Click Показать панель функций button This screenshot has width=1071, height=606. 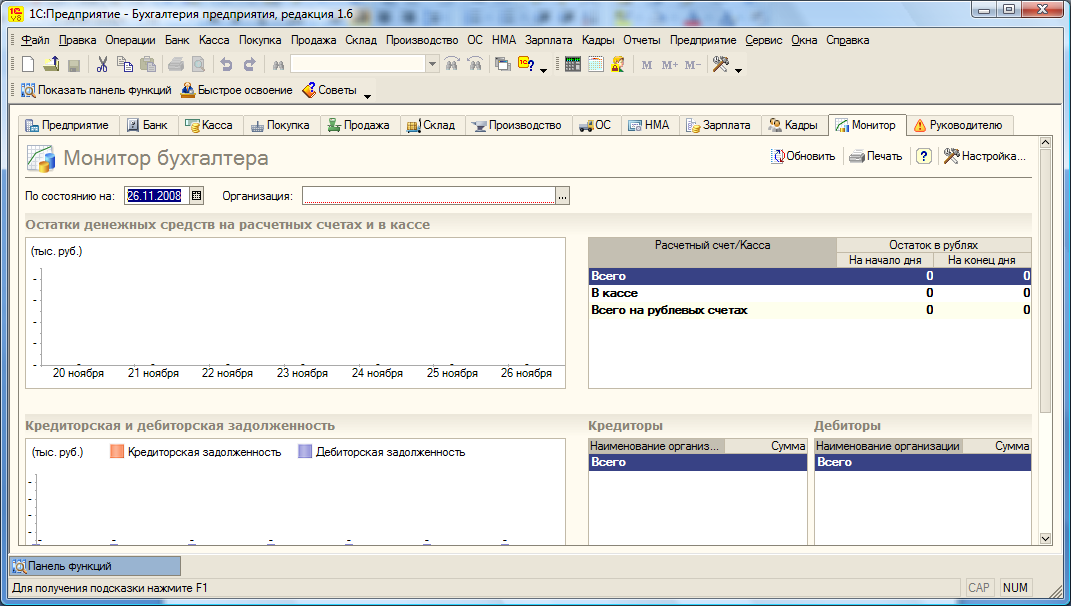pyautogui.click(x=96, y=90)
